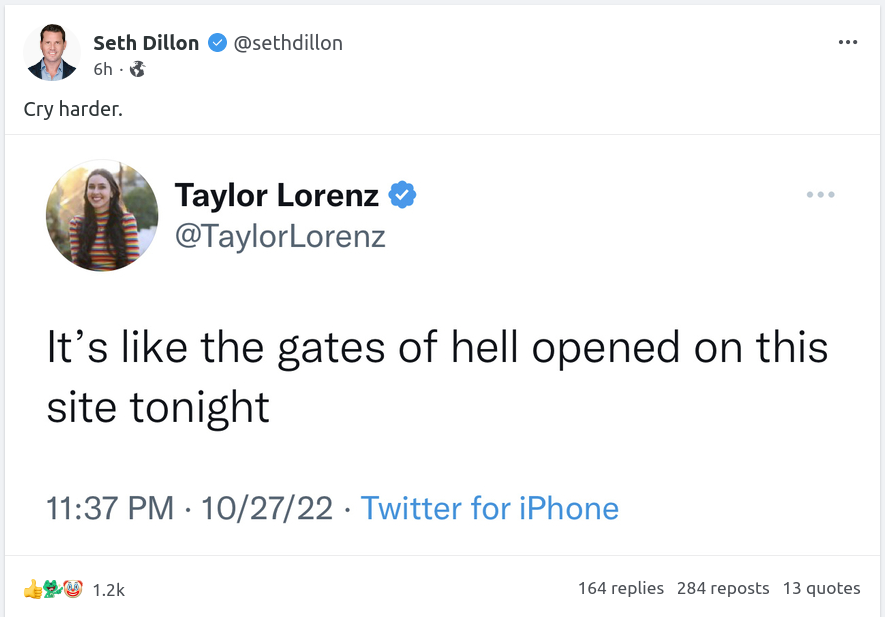Click the globe visibility icon
The width and height of the screenshot is (885, 617).
click(x=138, y=70)
